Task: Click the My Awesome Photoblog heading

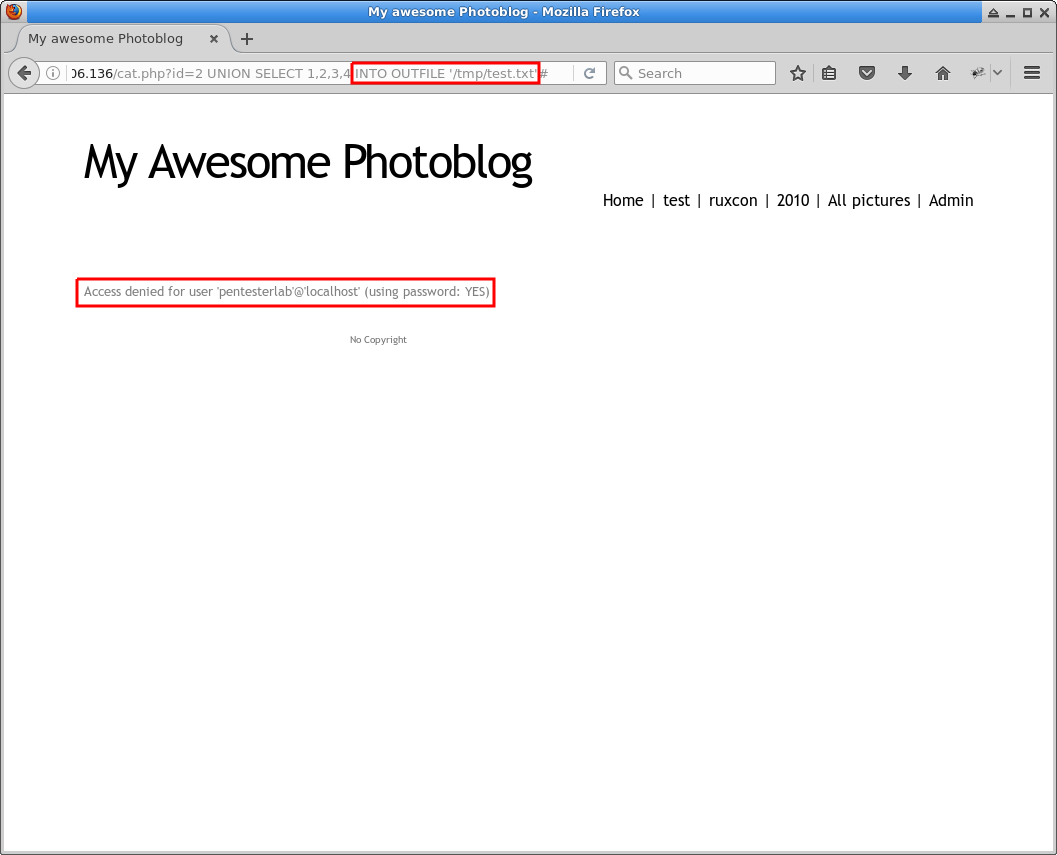Action: 308,163
